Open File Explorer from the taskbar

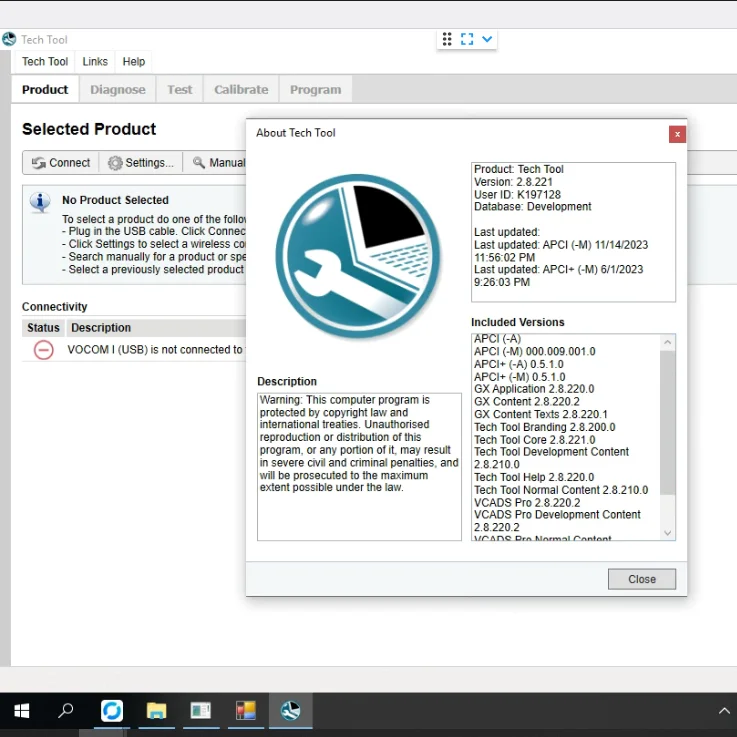click(x=157, y=711)
